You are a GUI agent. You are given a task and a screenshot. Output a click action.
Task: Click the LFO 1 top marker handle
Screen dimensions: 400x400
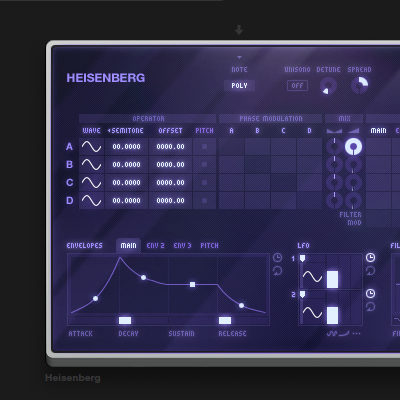302,258
